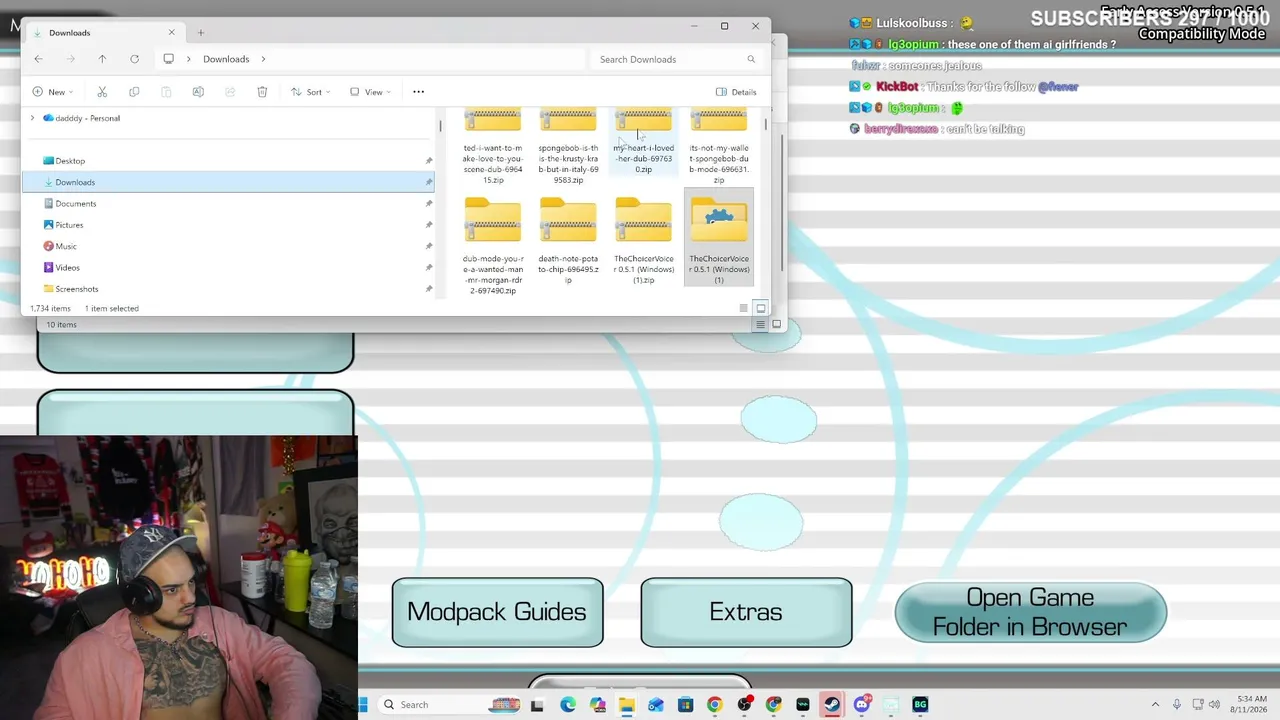Open Screenshots in the navigation pane

click(x=77, y=289)
